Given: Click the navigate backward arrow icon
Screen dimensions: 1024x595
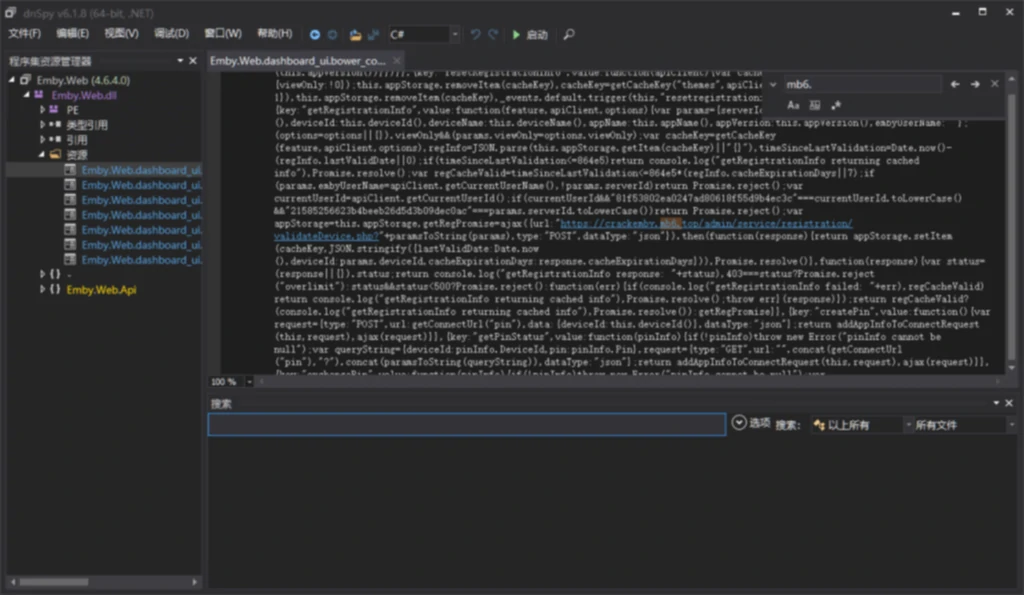Looking at the screenshot, I should tap(315, 34).
